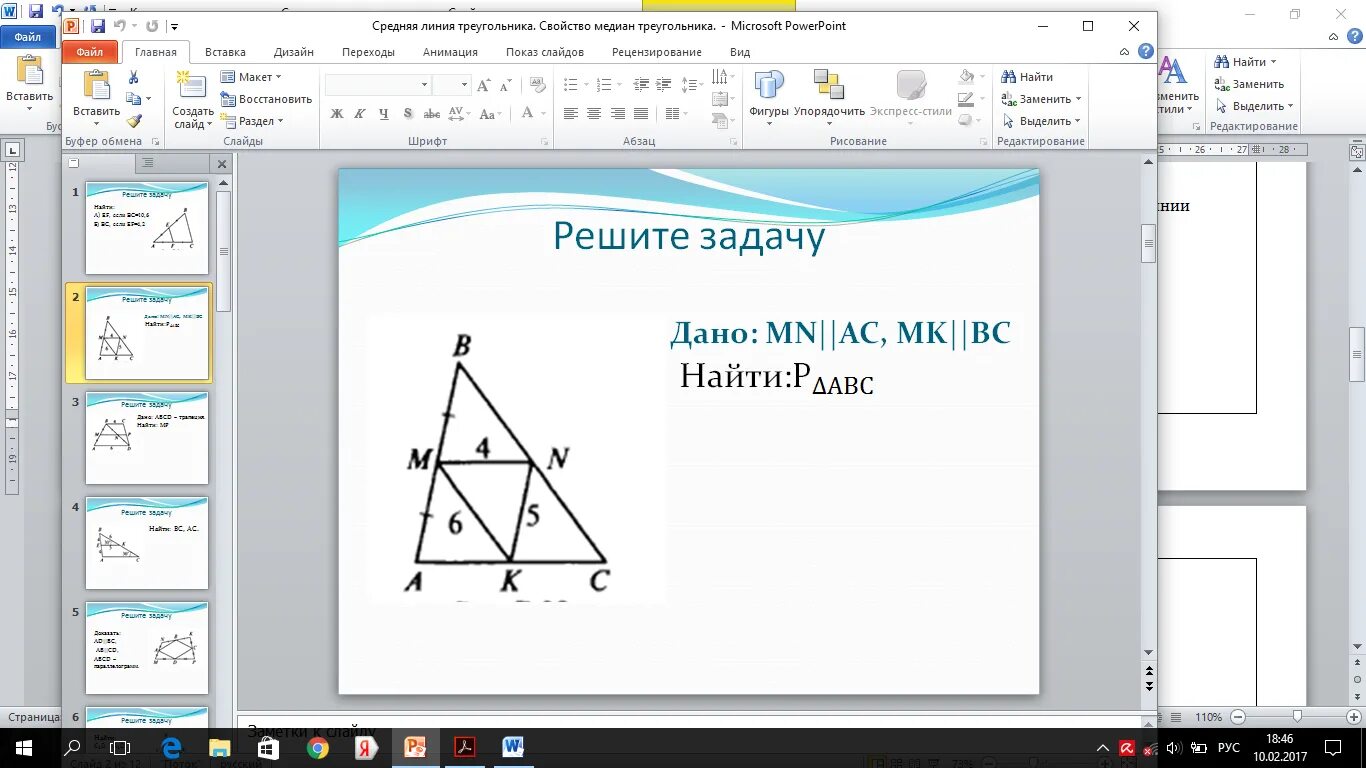Switch to the Дизайн tab
This screenshot has height=768, width=1366.
[x=294, y=52]
